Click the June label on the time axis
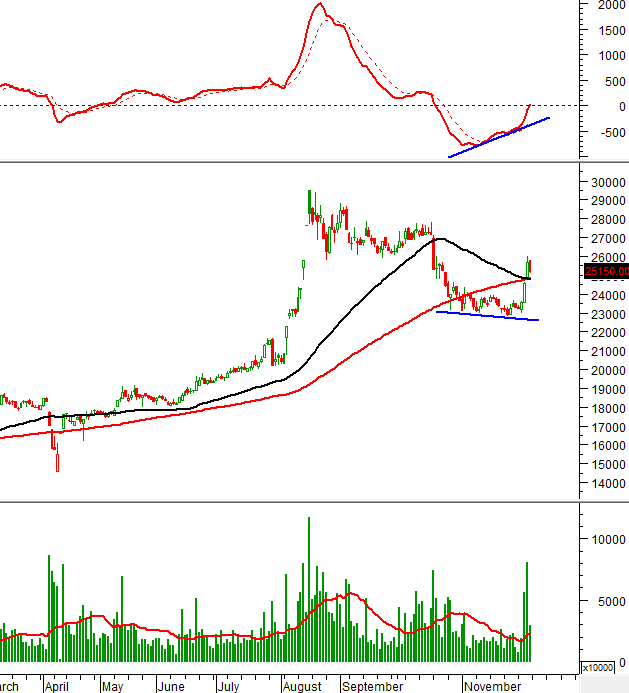 tap(171, 687)
